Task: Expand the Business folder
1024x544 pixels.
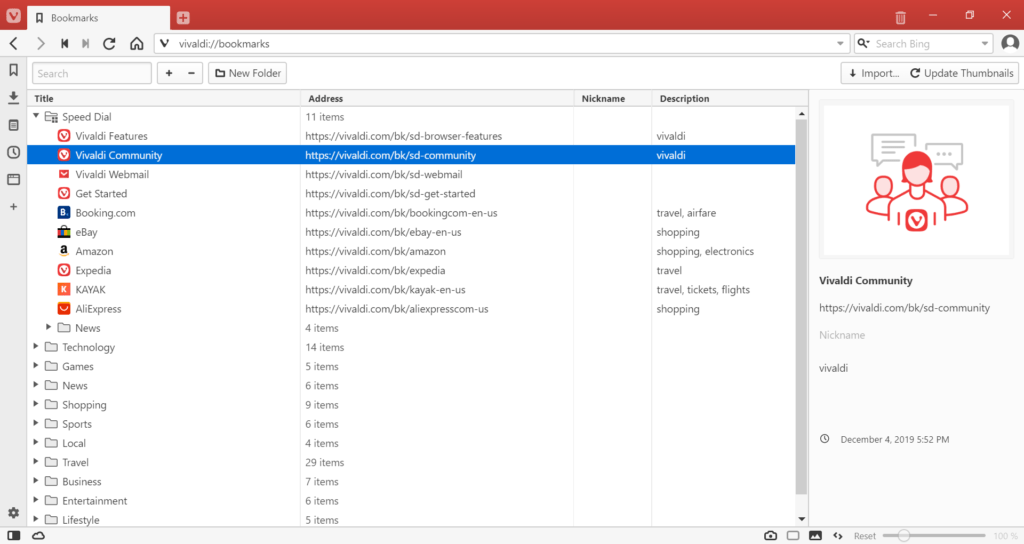Action: click(36, 481)
